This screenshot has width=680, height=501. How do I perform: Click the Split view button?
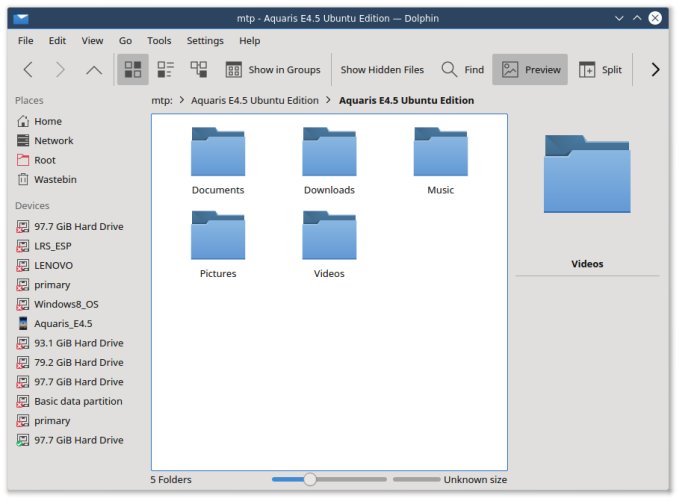[600, 70]
